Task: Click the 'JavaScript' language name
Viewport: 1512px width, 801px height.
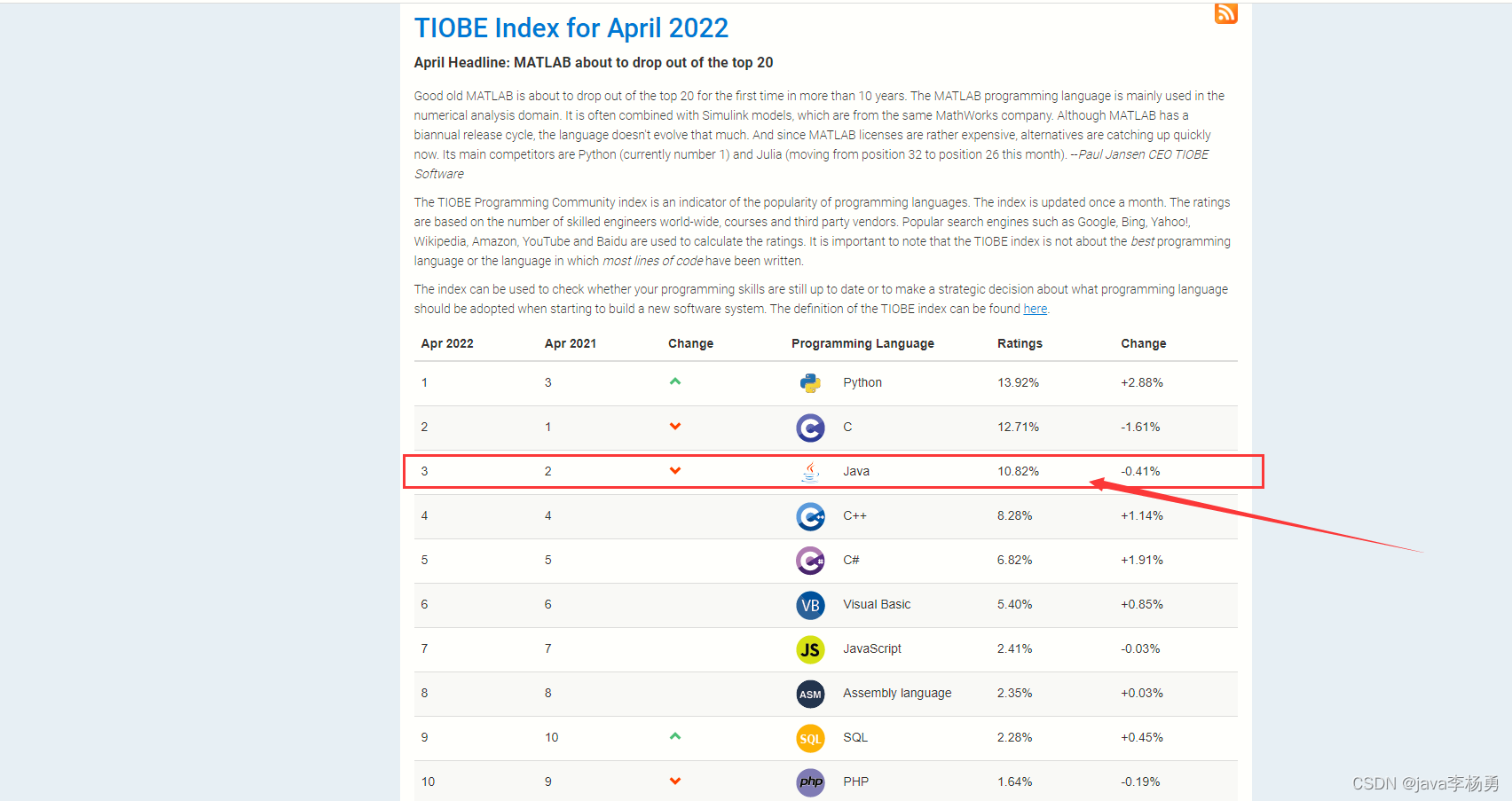Action: coord(872,648)
